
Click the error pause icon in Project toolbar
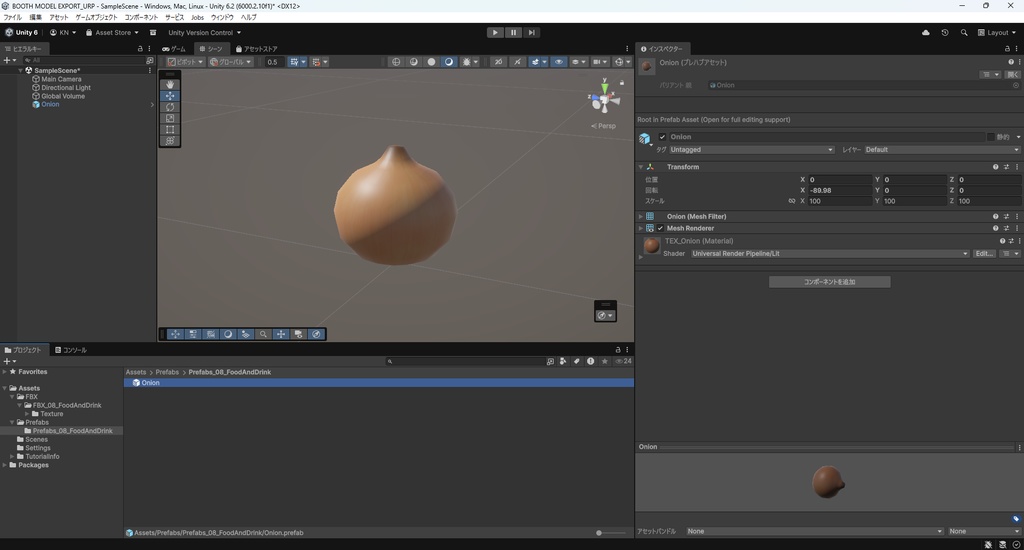coord(590,361)
